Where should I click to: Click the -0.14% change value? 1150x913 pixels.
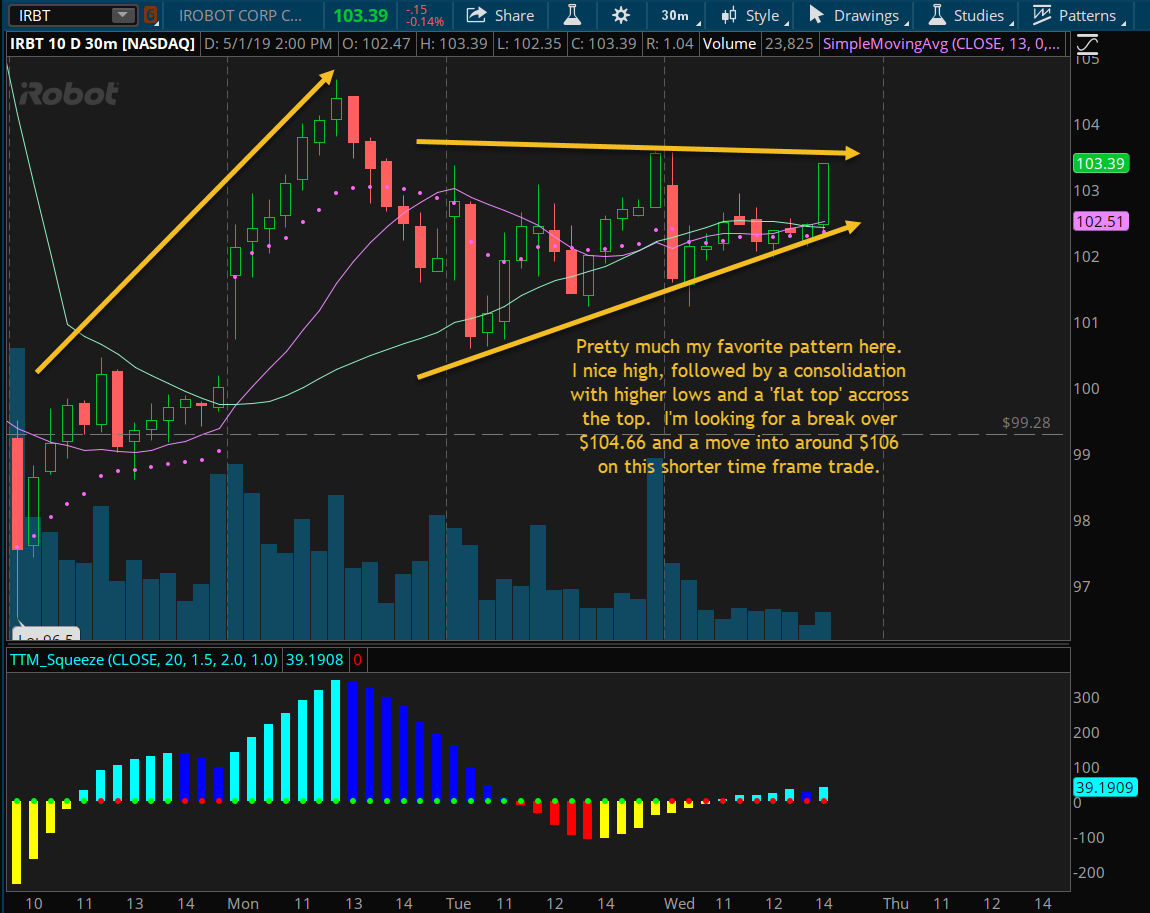425,21
